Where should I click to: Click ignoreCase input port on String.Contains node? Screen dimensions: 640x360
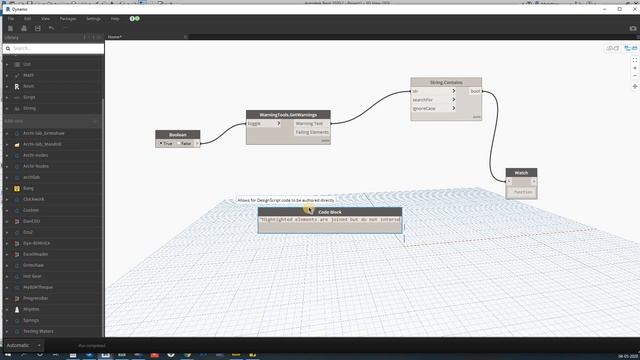click(x=433, y=109)
